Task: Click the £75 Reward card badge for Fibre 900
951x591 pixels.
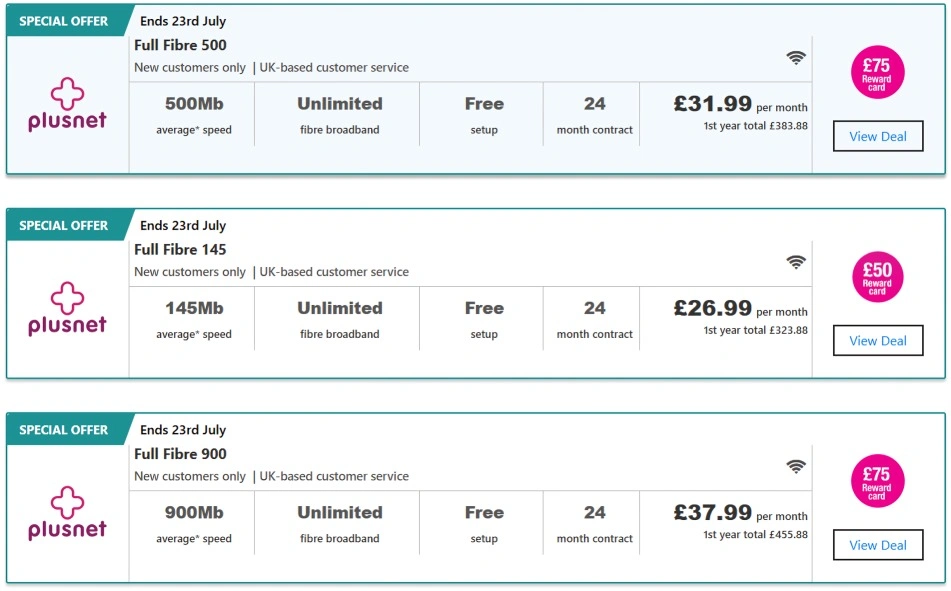Action: (877, 481)
